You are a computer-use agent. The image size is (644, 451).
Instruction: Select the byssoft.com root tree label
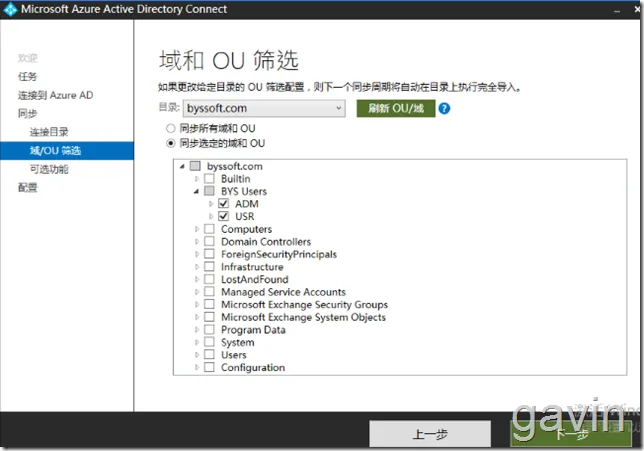point(235,166)
